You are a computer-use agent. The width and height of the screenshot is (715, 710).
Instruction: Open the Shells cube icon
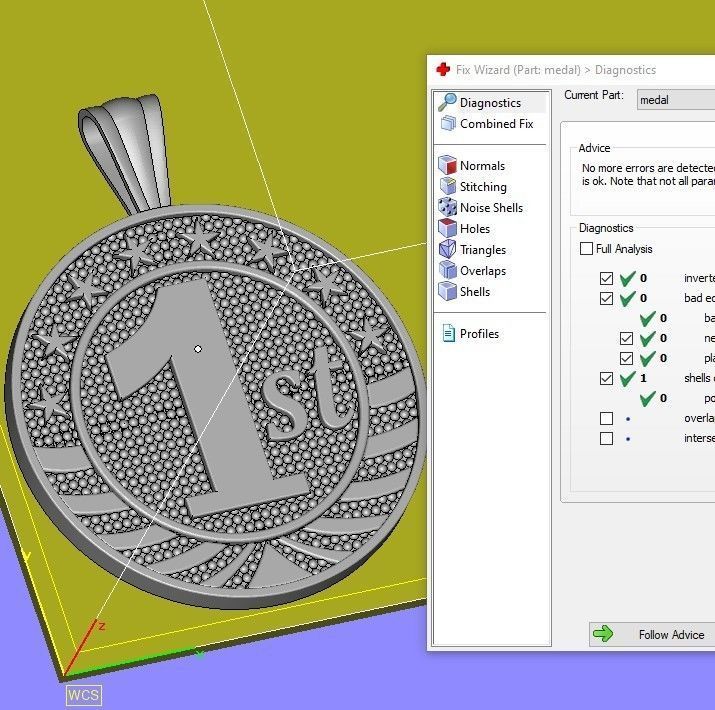(447, 291)
